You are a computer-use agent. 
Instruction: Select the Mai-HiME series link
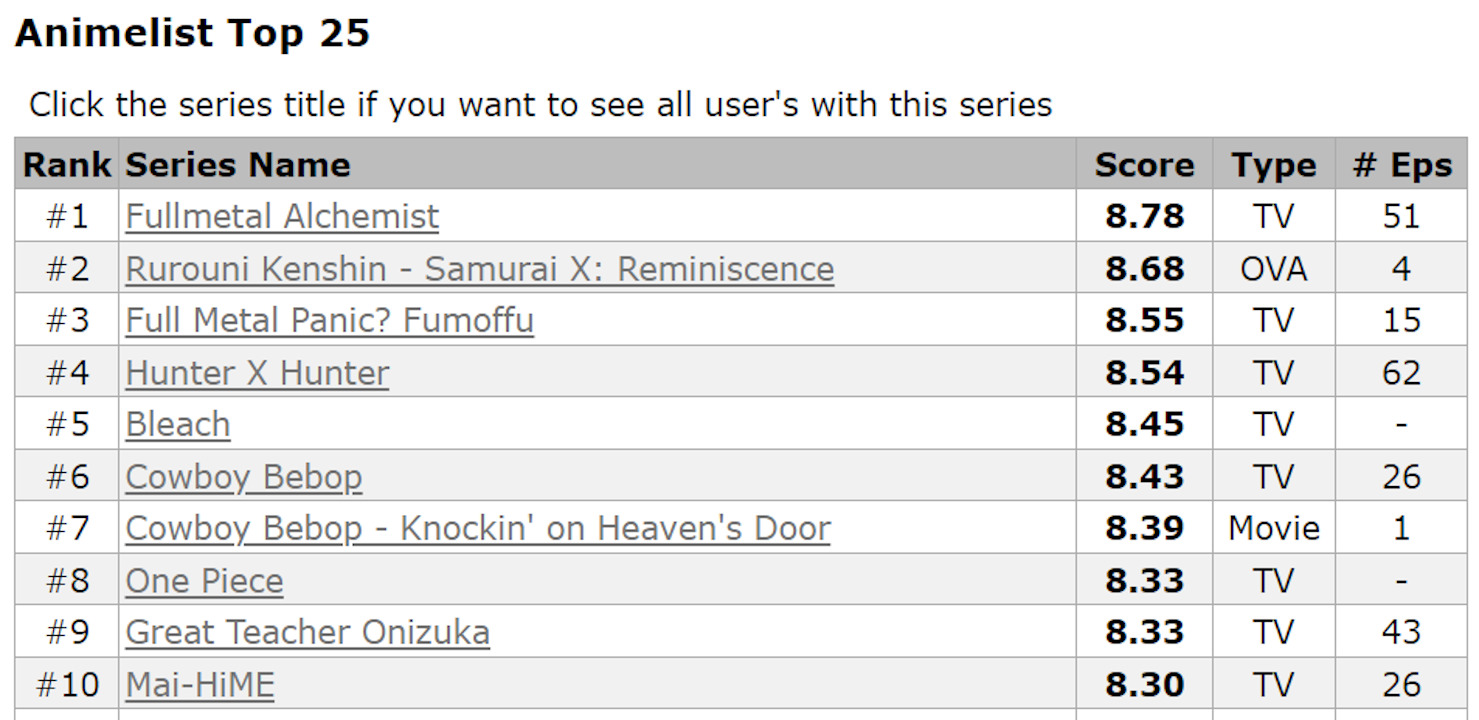200,685
